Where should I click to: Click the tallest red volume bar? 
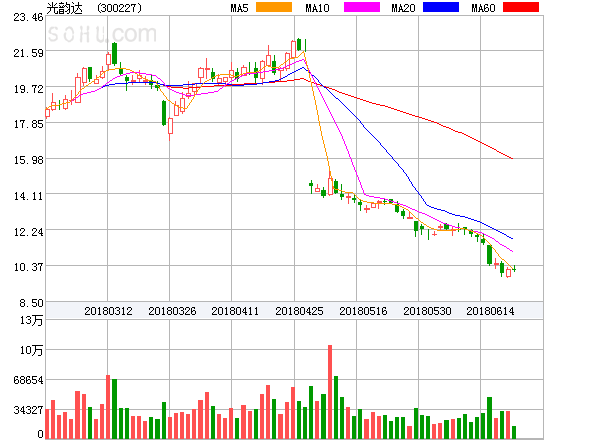(x=330, y=392)
